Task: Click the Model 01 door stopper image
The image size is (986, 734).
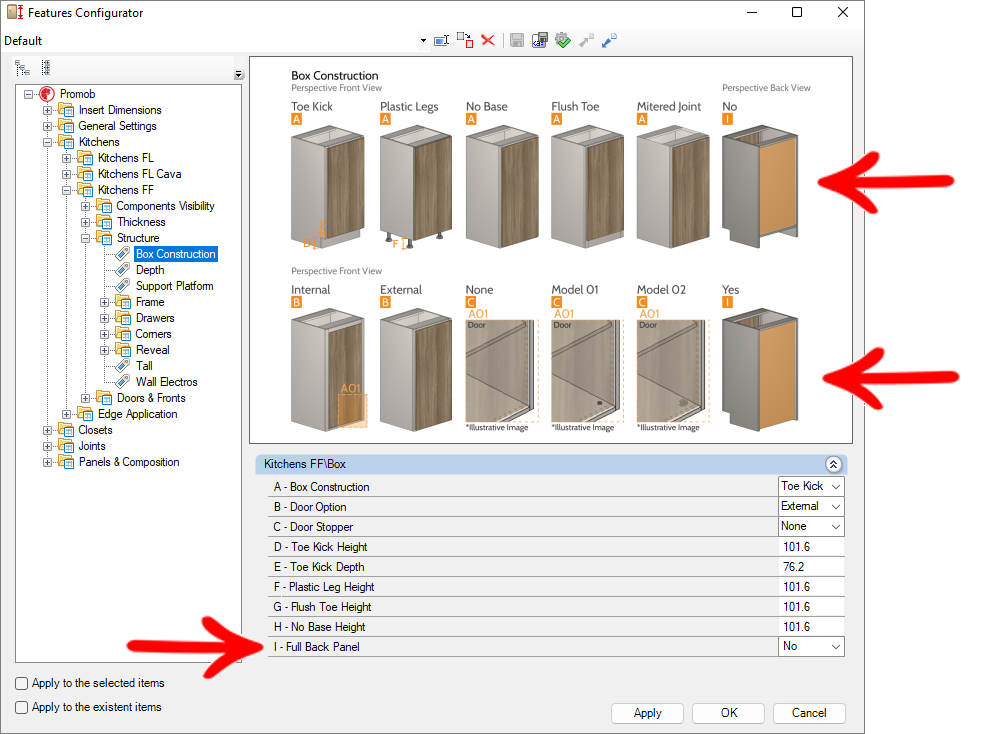Action: 587,370
